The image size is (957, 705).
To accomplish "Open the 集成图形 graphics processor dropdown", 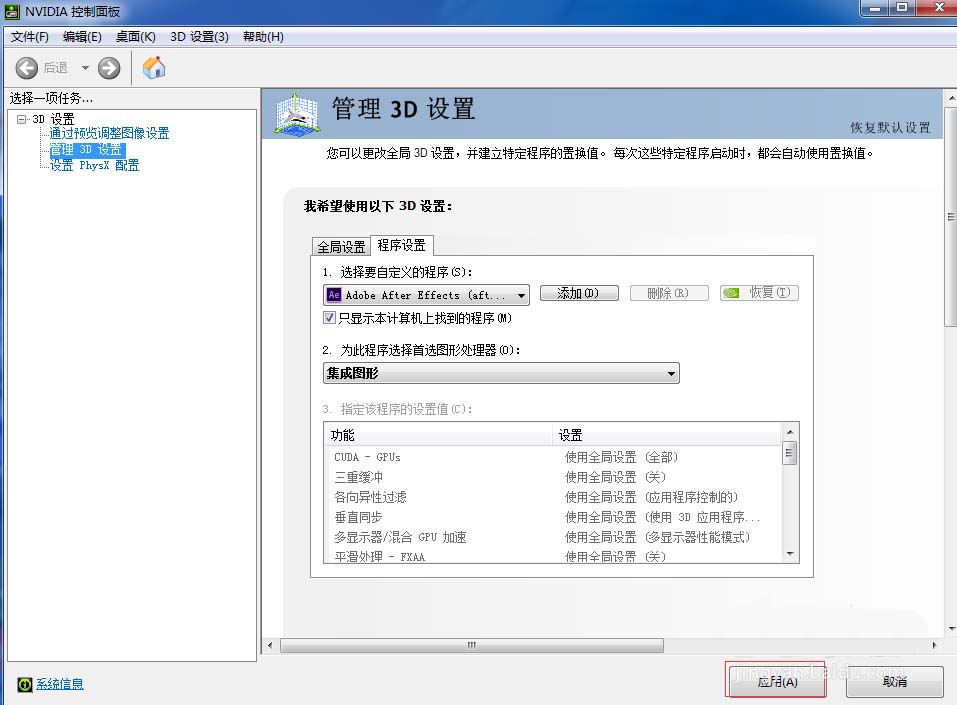I will pos(501,373).
